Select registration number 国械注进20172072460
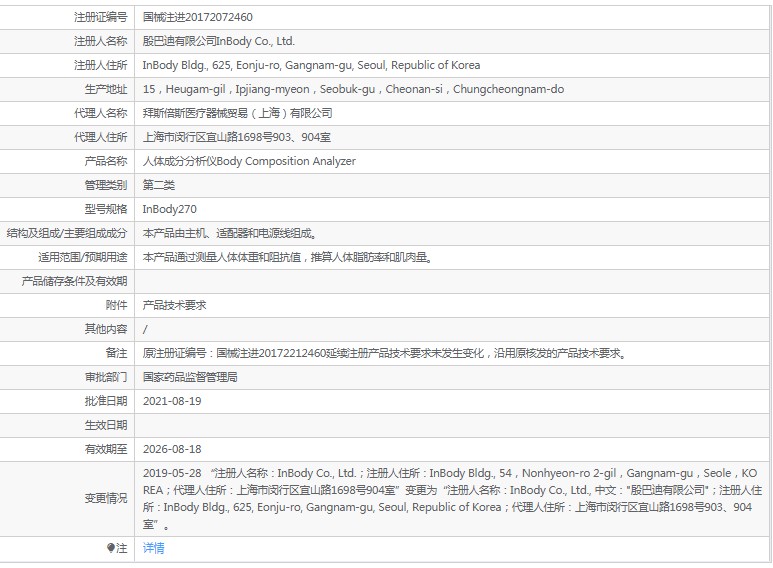This screenshot has width=773, height=568. pos(197,17)
